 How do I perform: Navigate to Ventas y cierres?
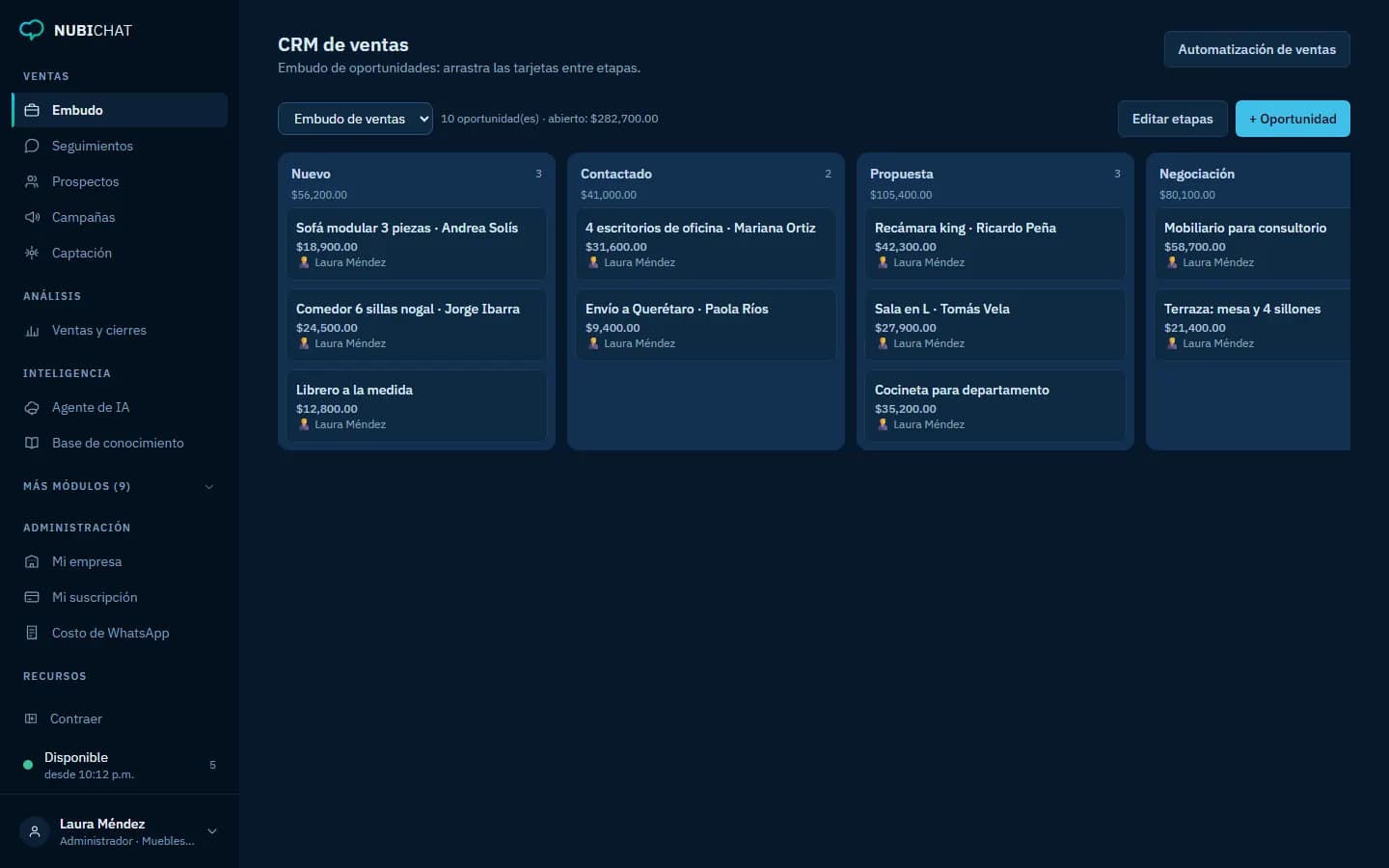point(120,330)
